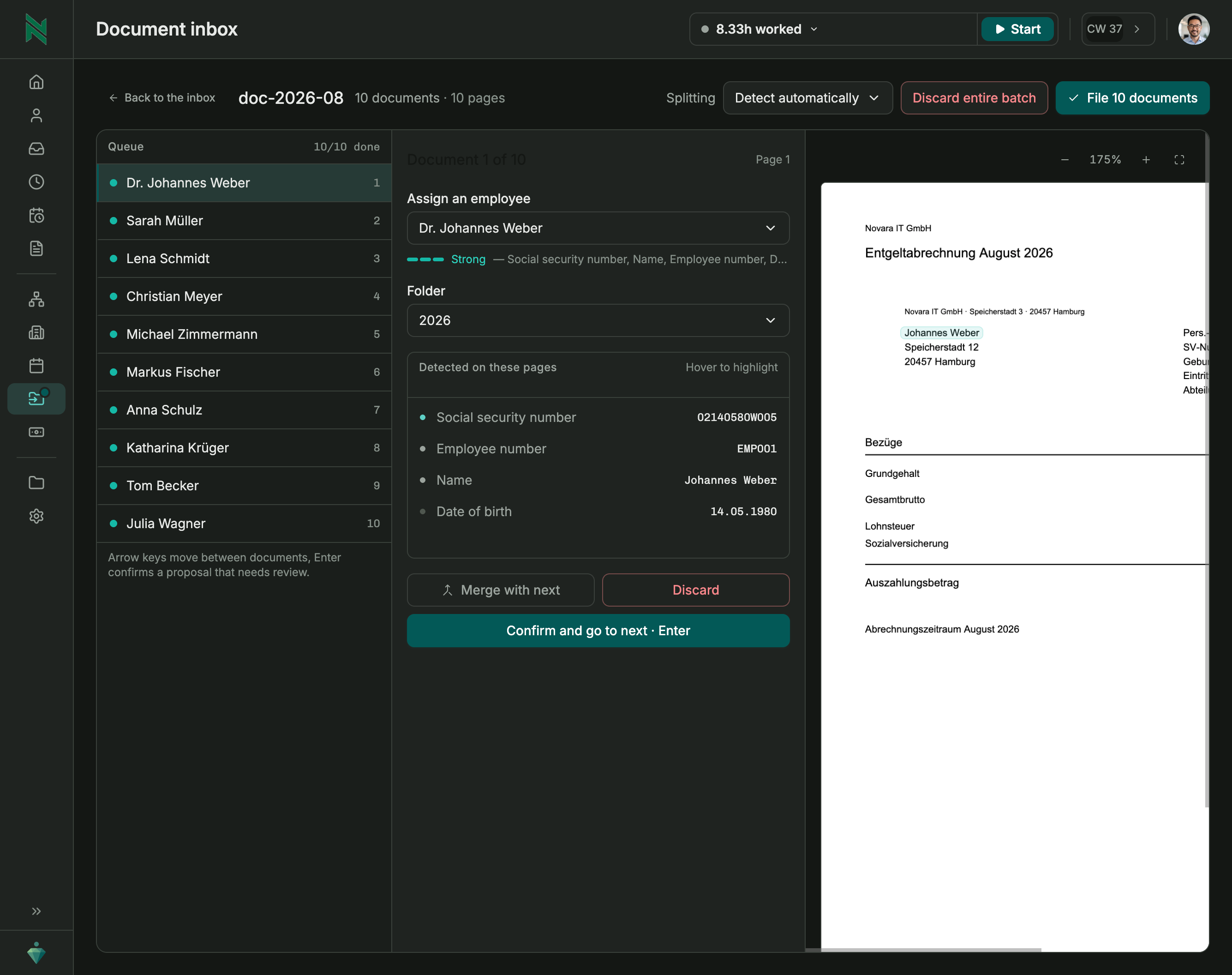The image size is (1232, 975).
Task: Click Merge with next
Action: pos(501,590)
